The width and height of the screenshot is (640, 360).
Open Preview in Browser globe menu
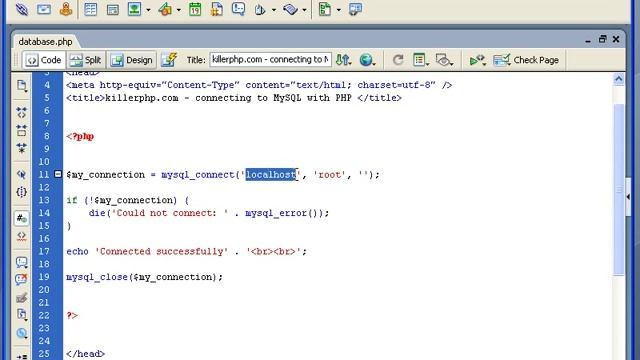[x=367, y=60]
